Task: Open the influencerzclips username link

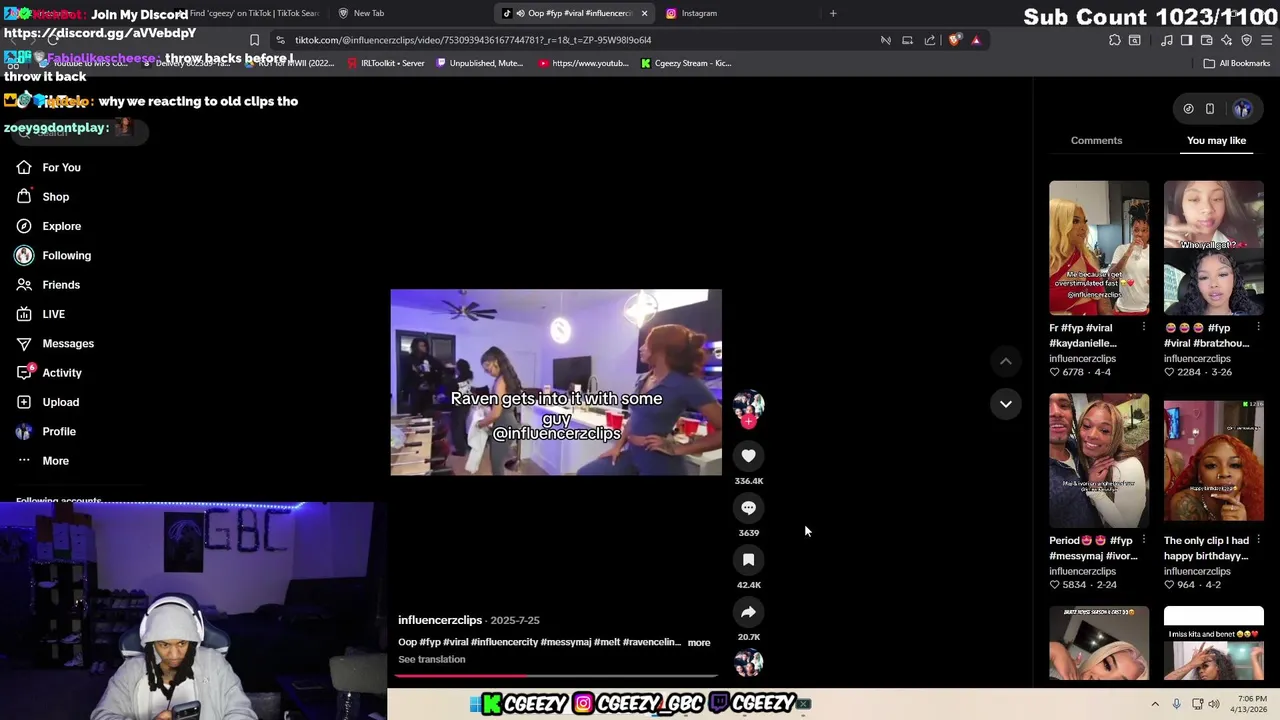Action: coord(440,620)
